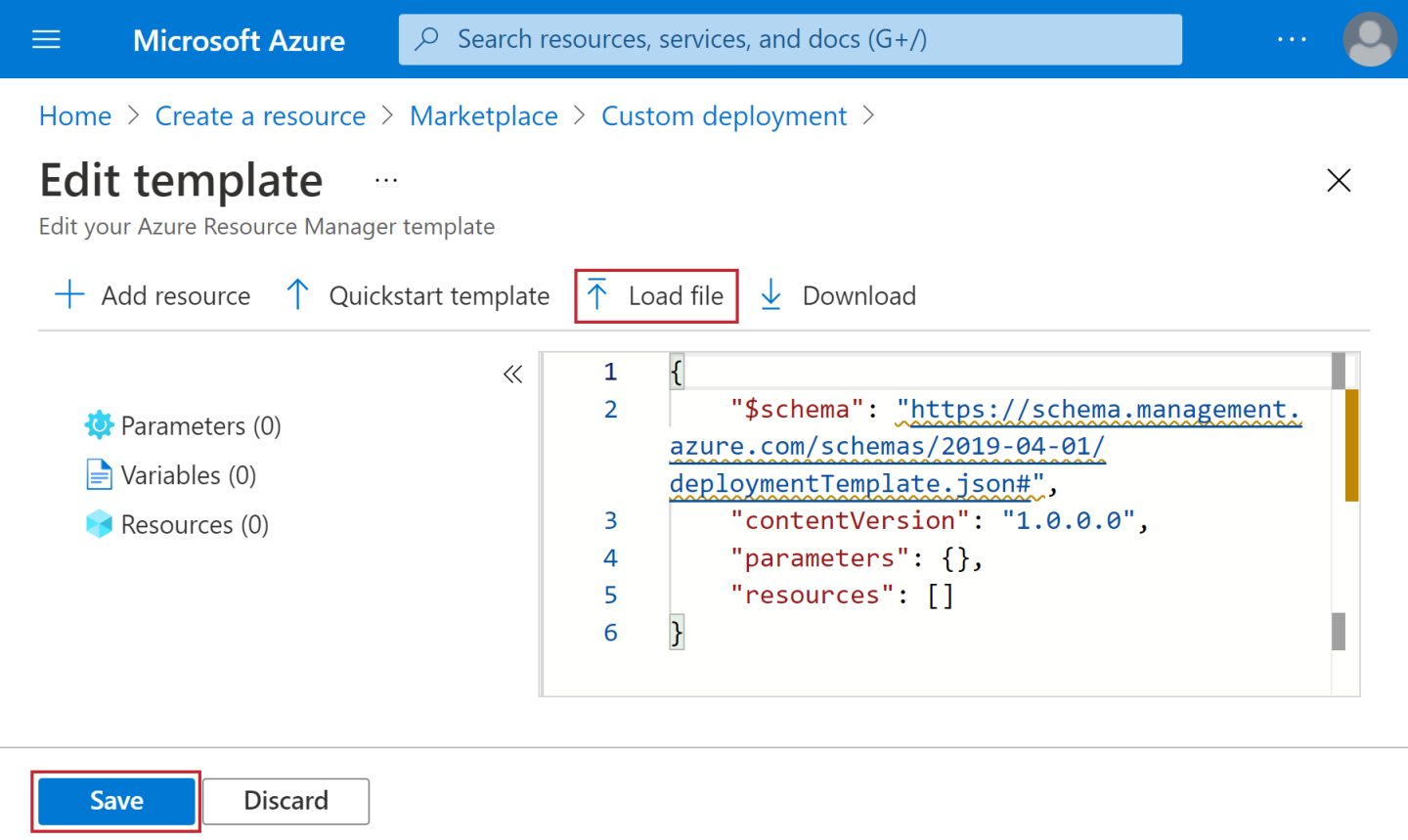Open the Azure portal hamburger menu
The width and height of the screenshot is (1408, 840).
(x=46, y=39)
